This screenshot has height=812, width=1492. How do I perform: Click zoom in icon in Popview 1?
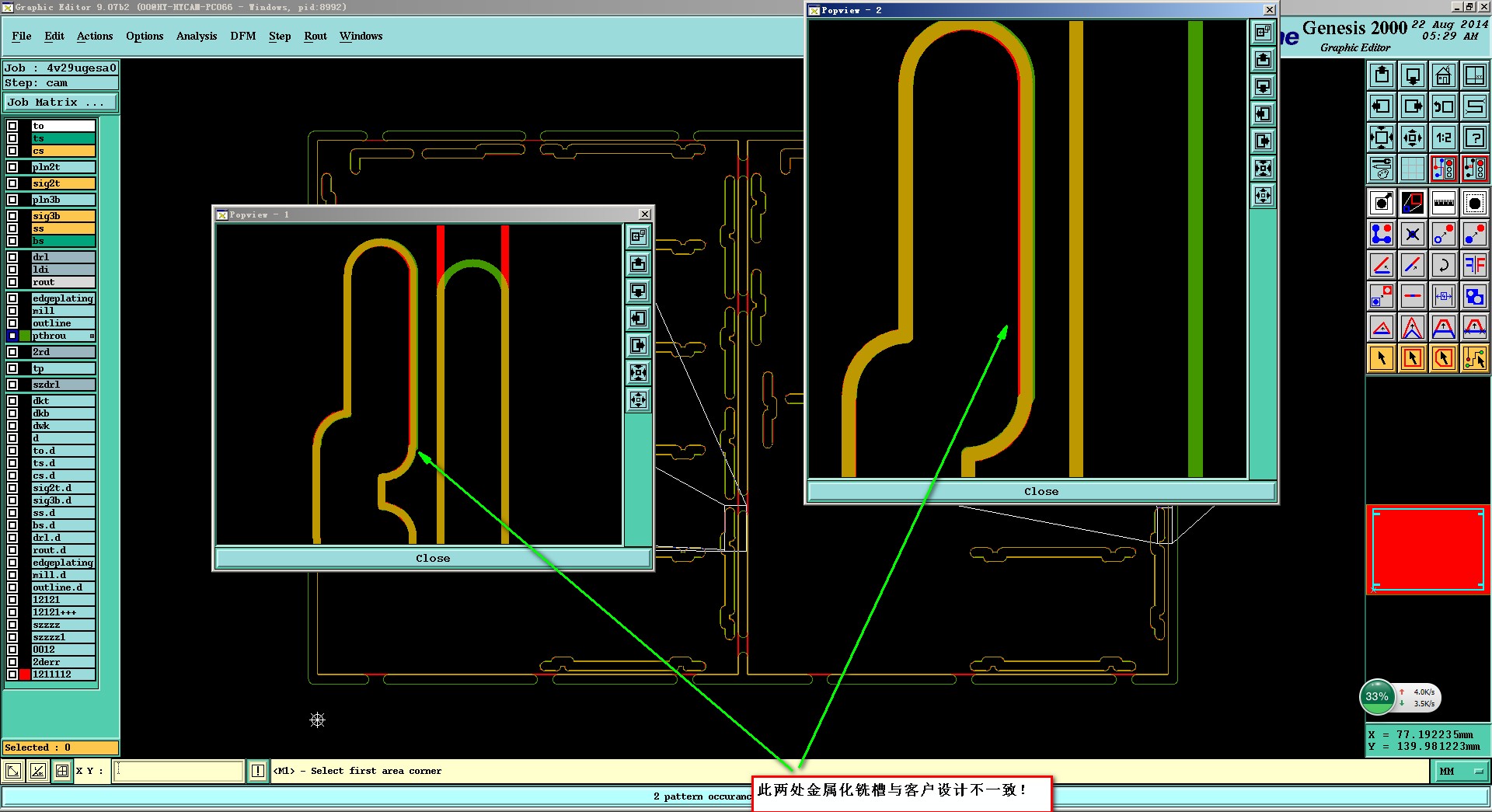(x=638, y=372)
